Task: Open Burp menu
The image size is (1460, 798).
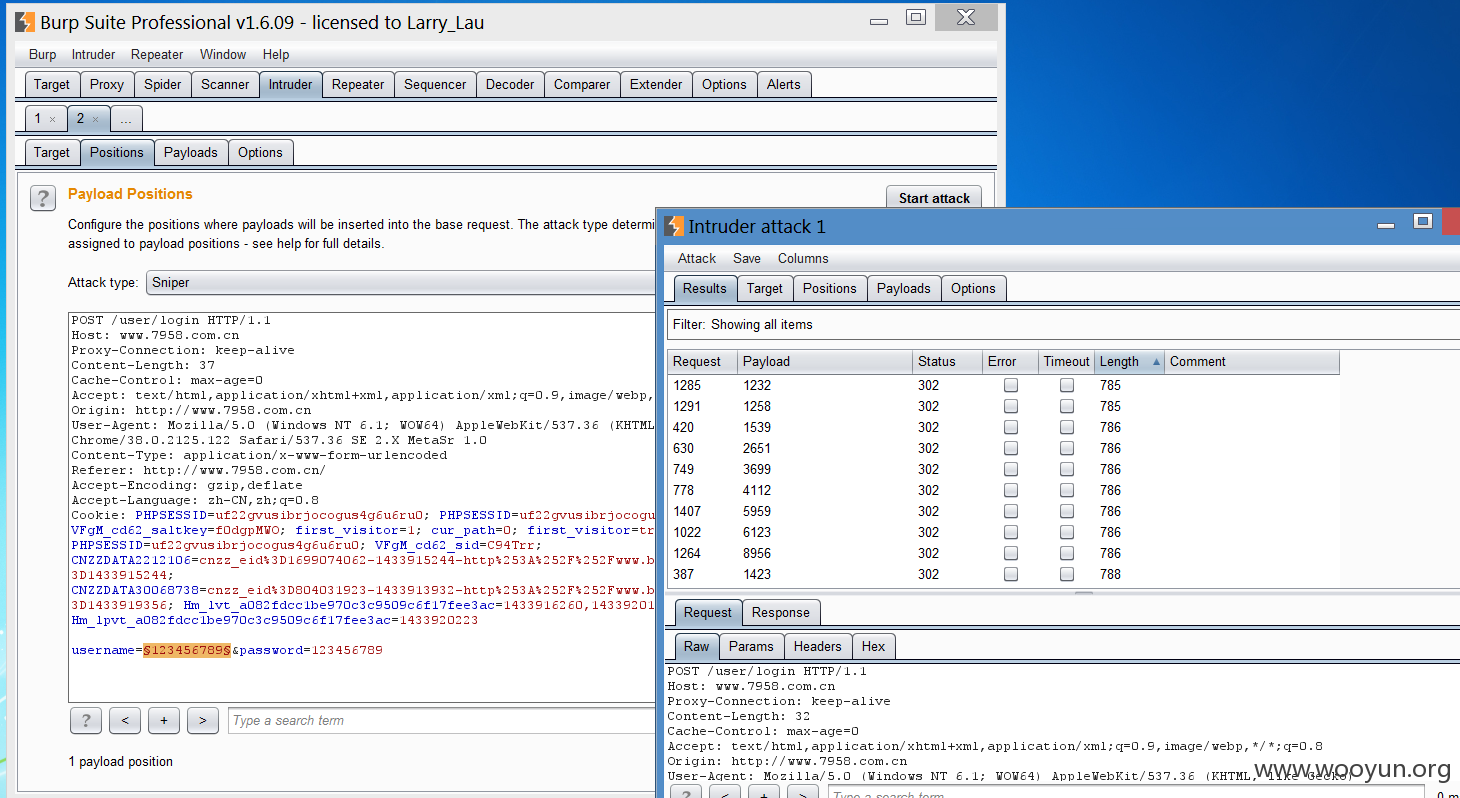Action: [43, 55]
